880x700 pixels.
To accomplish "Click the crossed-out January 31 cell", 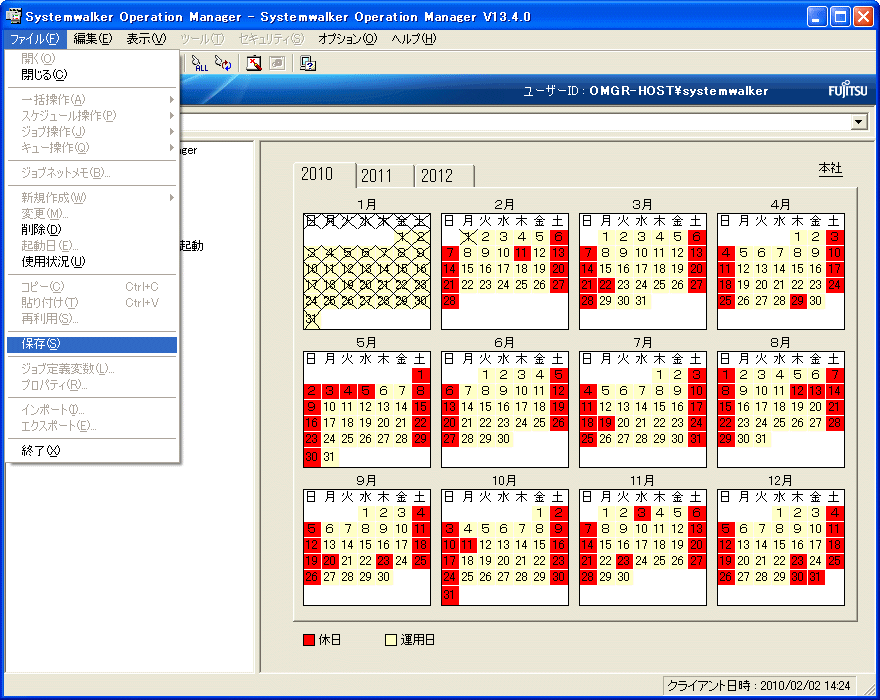I will pos(311,319).
